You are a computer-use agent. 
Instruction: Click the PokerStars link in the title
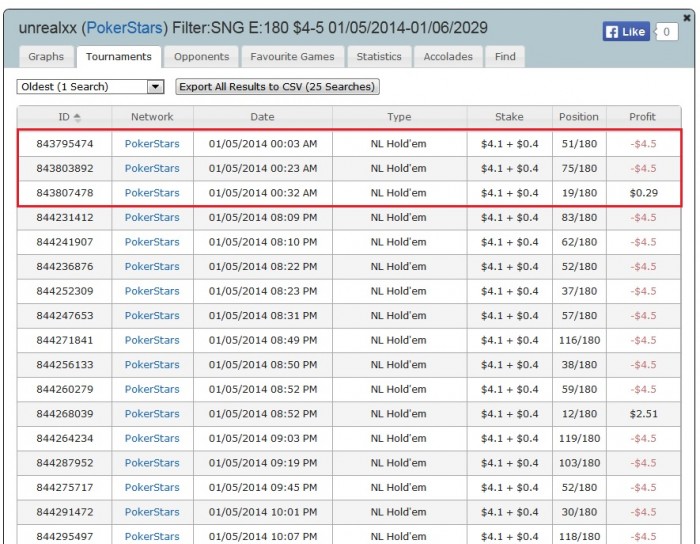coord(124,28)
